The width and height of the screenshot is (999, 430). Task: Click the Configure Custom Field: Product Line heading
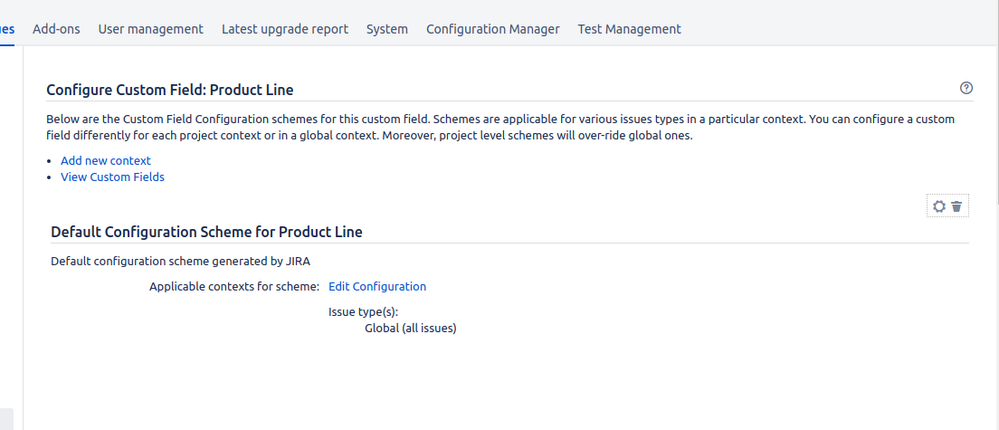[170, 90]
